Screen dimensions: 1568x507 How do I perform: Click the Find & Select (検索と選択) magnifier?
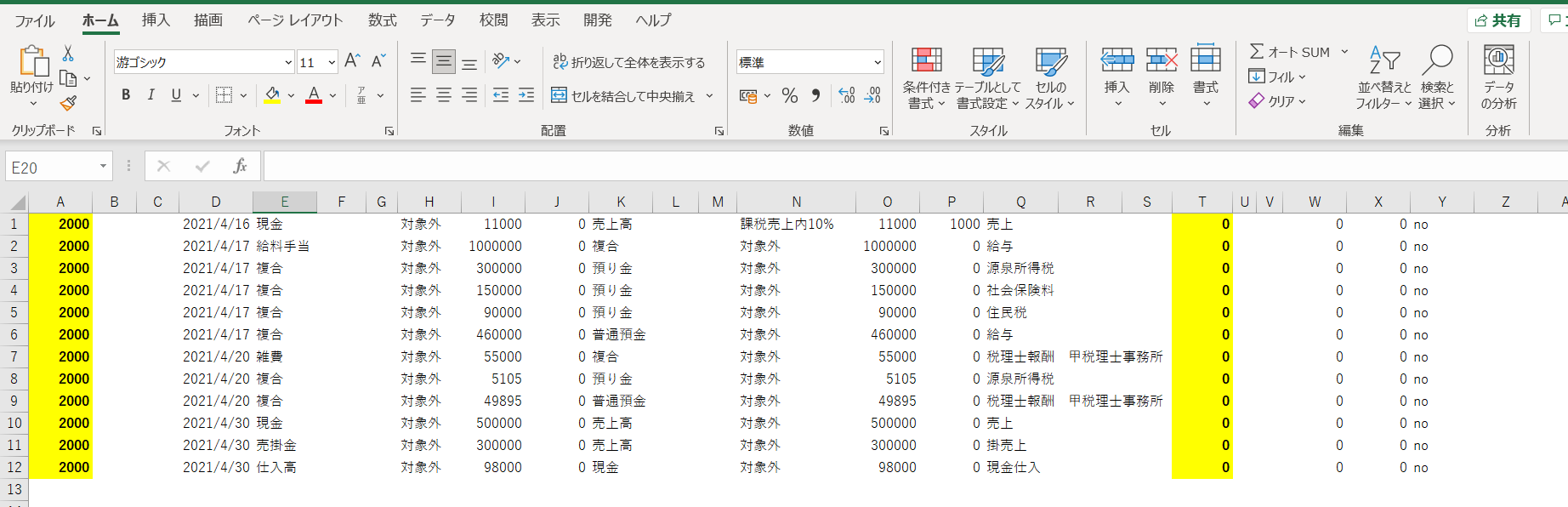pos(1437,78)
